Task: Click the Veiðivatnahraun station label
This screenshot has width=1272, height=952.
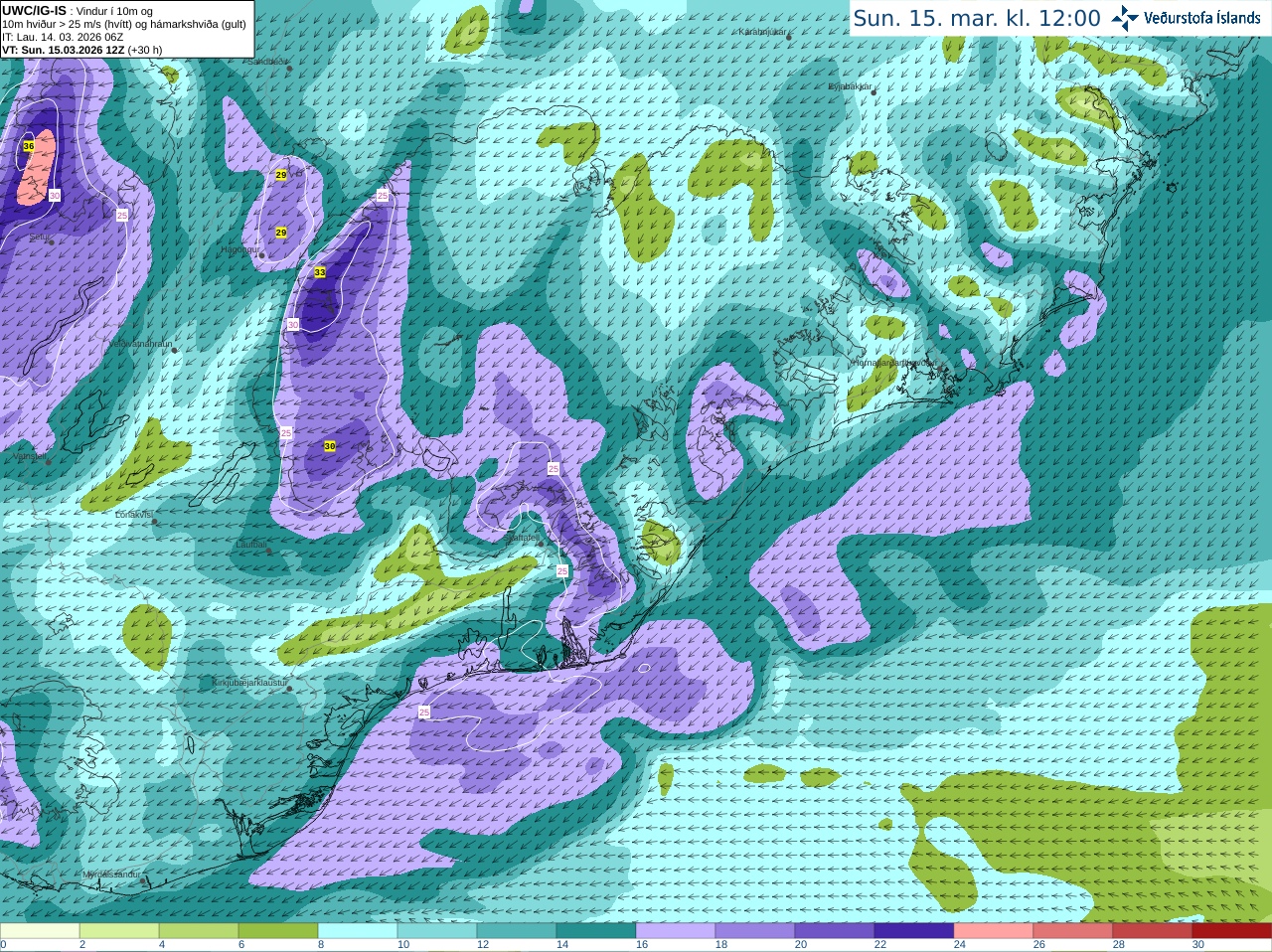Action: 140,344
